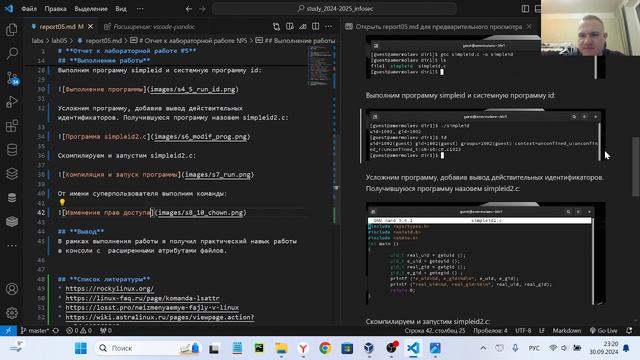Open breadcrumb 'Выполнение работы' heading
This screenshot has width=640, height=360.
296,41
